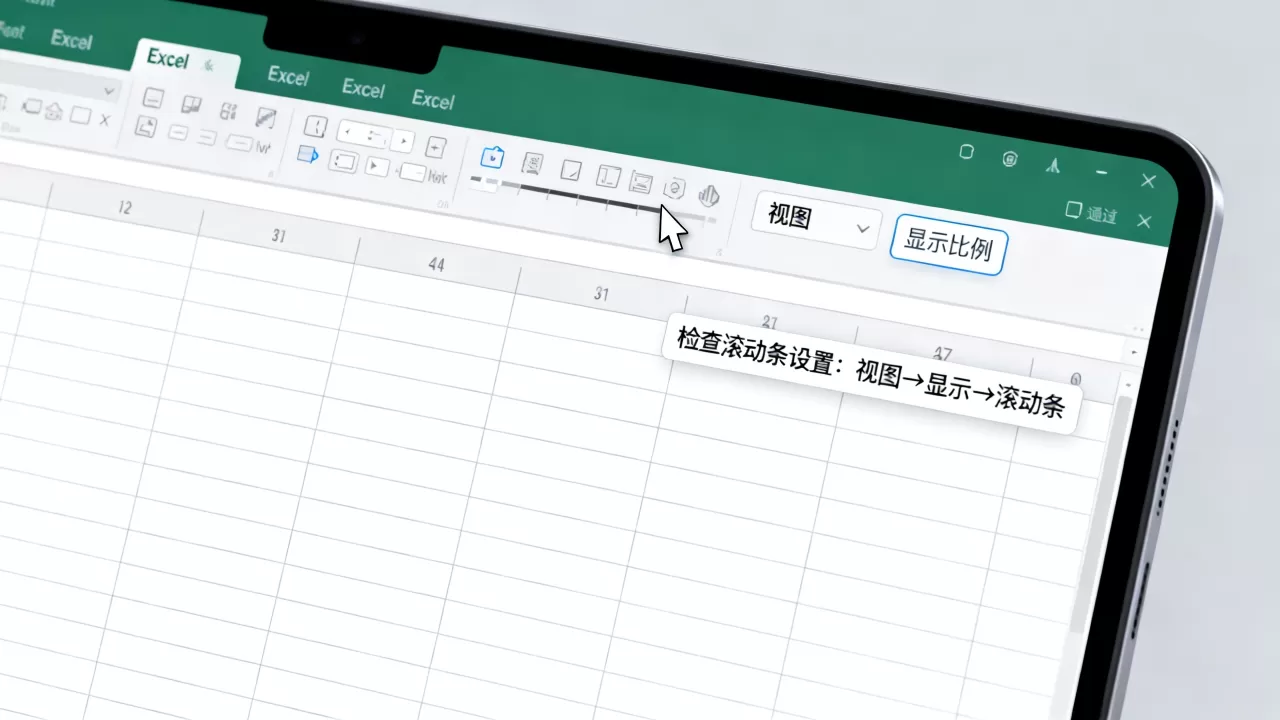Click the solid blue tag-shaped icon
The image size is (1280, 720).
click(308, 155)
